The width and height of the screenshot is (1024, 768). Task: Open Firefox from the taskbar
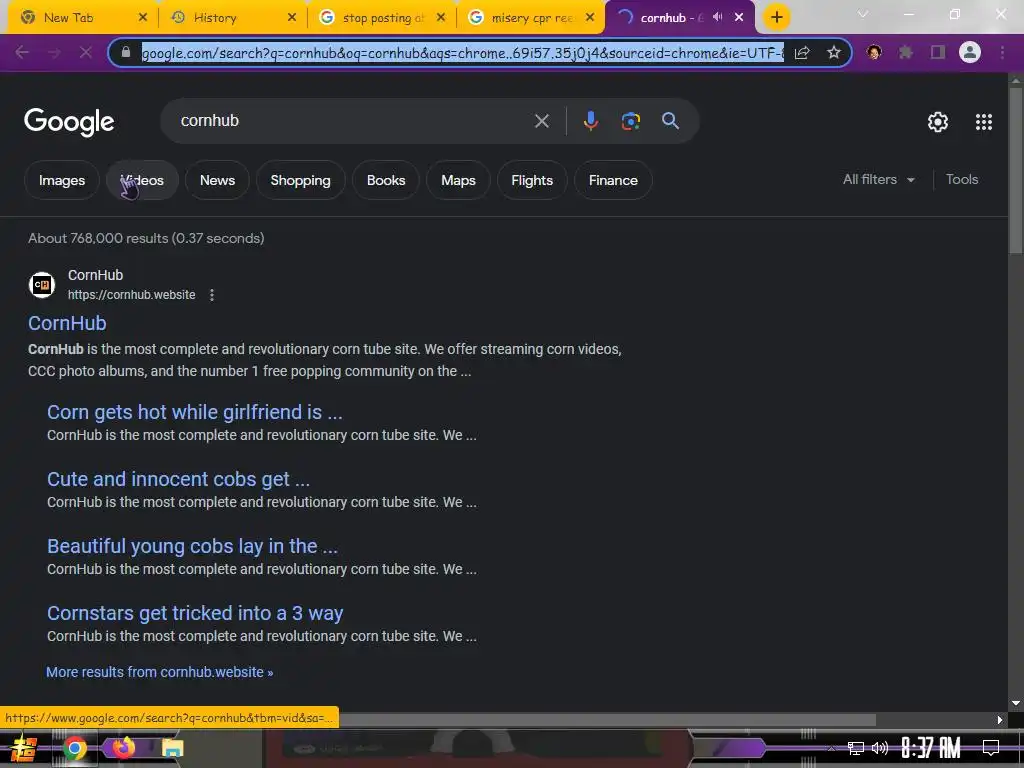click(x=123, y=747)
